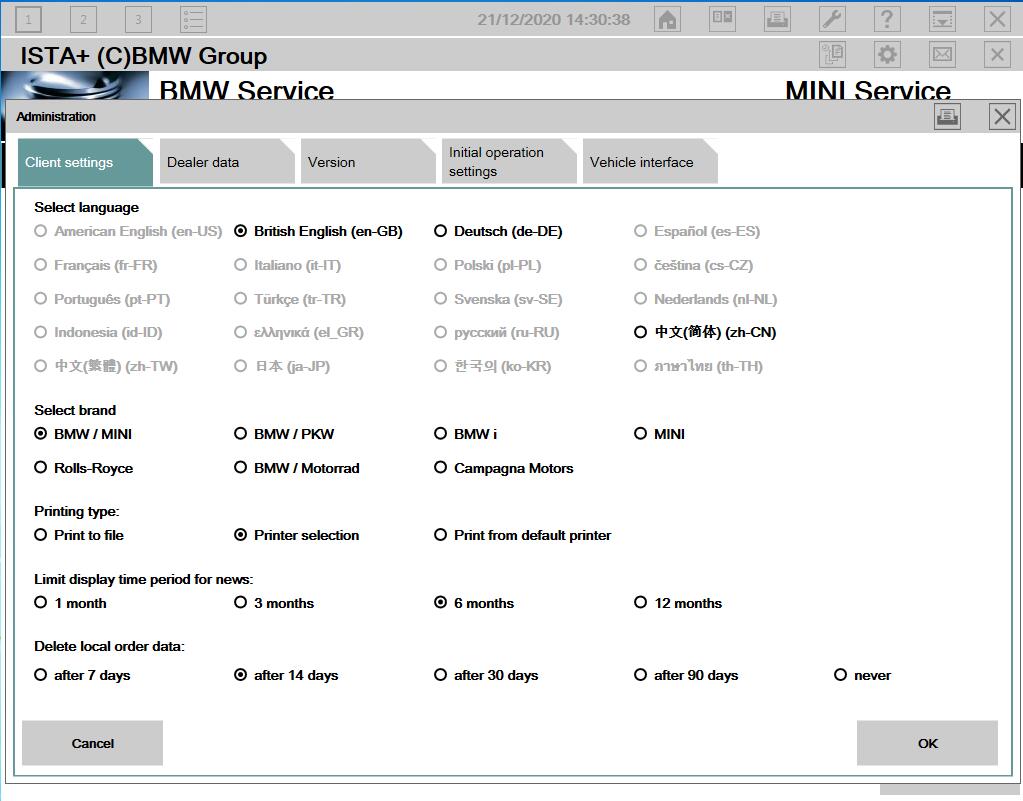Switch to Vehicle interface tab

coord(649,162)
